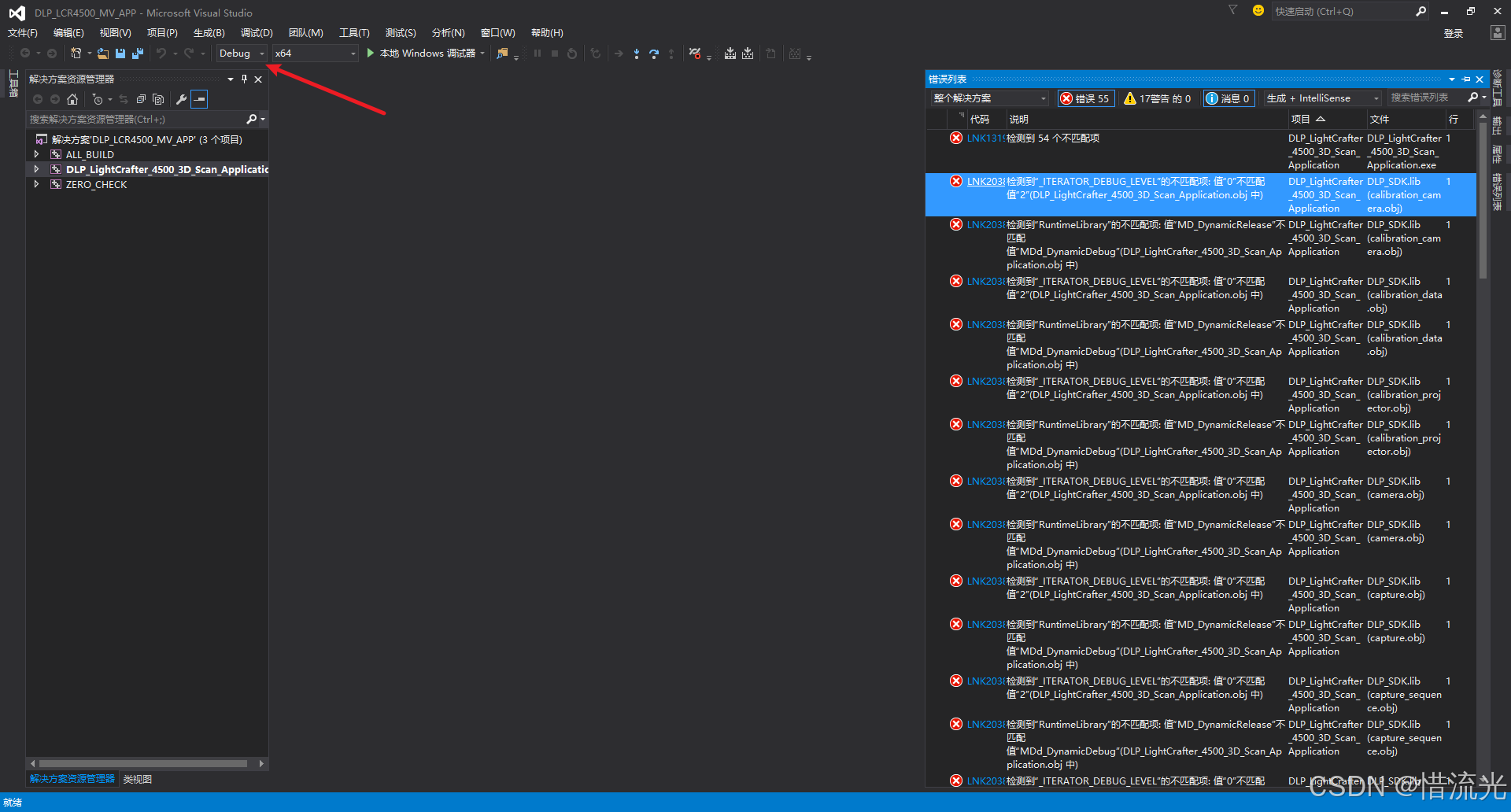
Task: Click the Pending Changes Filter clock icon
Action: [x=97, y=99]
